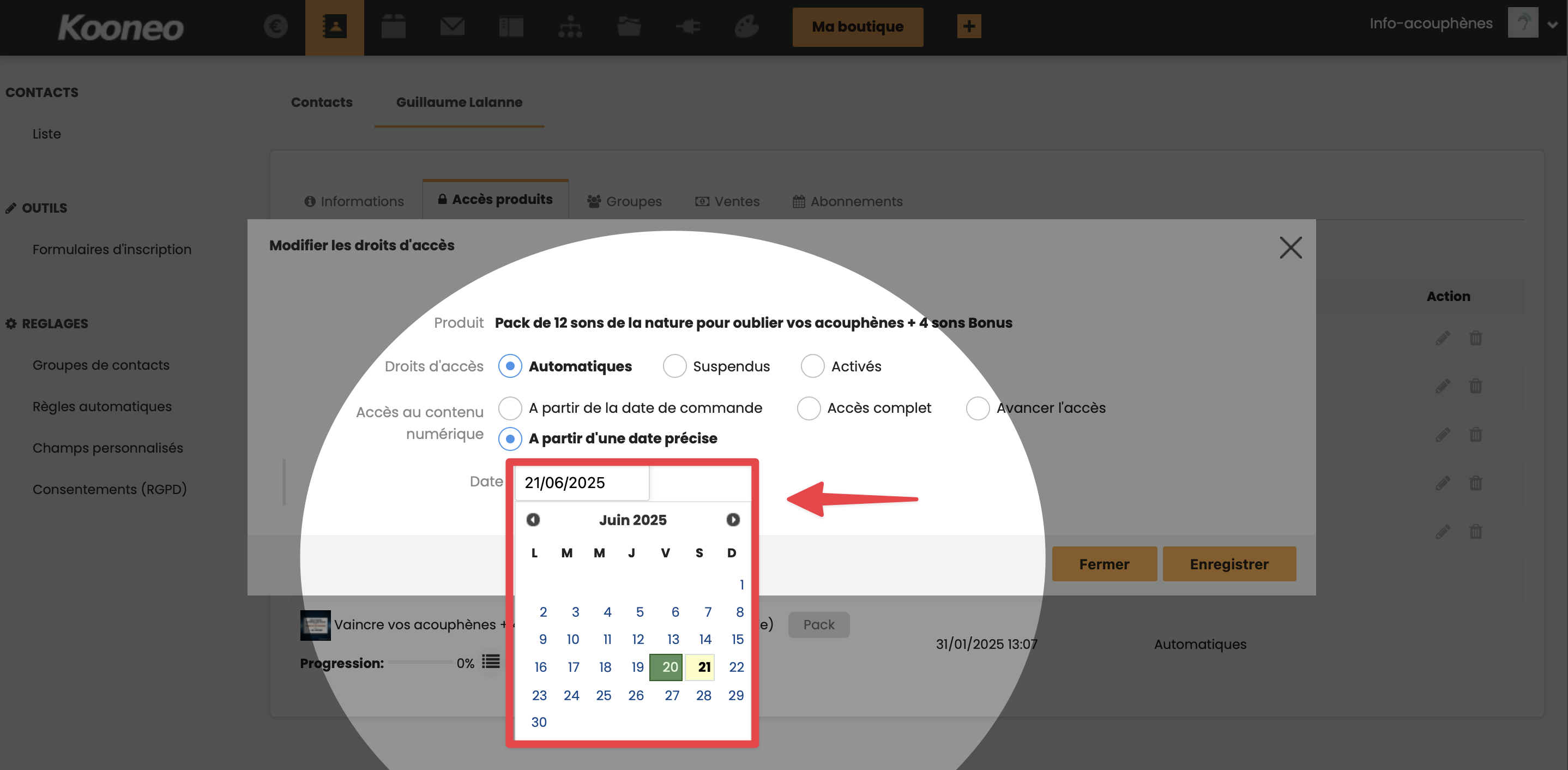The height and width of the screenshot is (770, 1568).
Task: Click the Juin 2025 calendar title
Action: pyautogui.click(x=632, y=520)
